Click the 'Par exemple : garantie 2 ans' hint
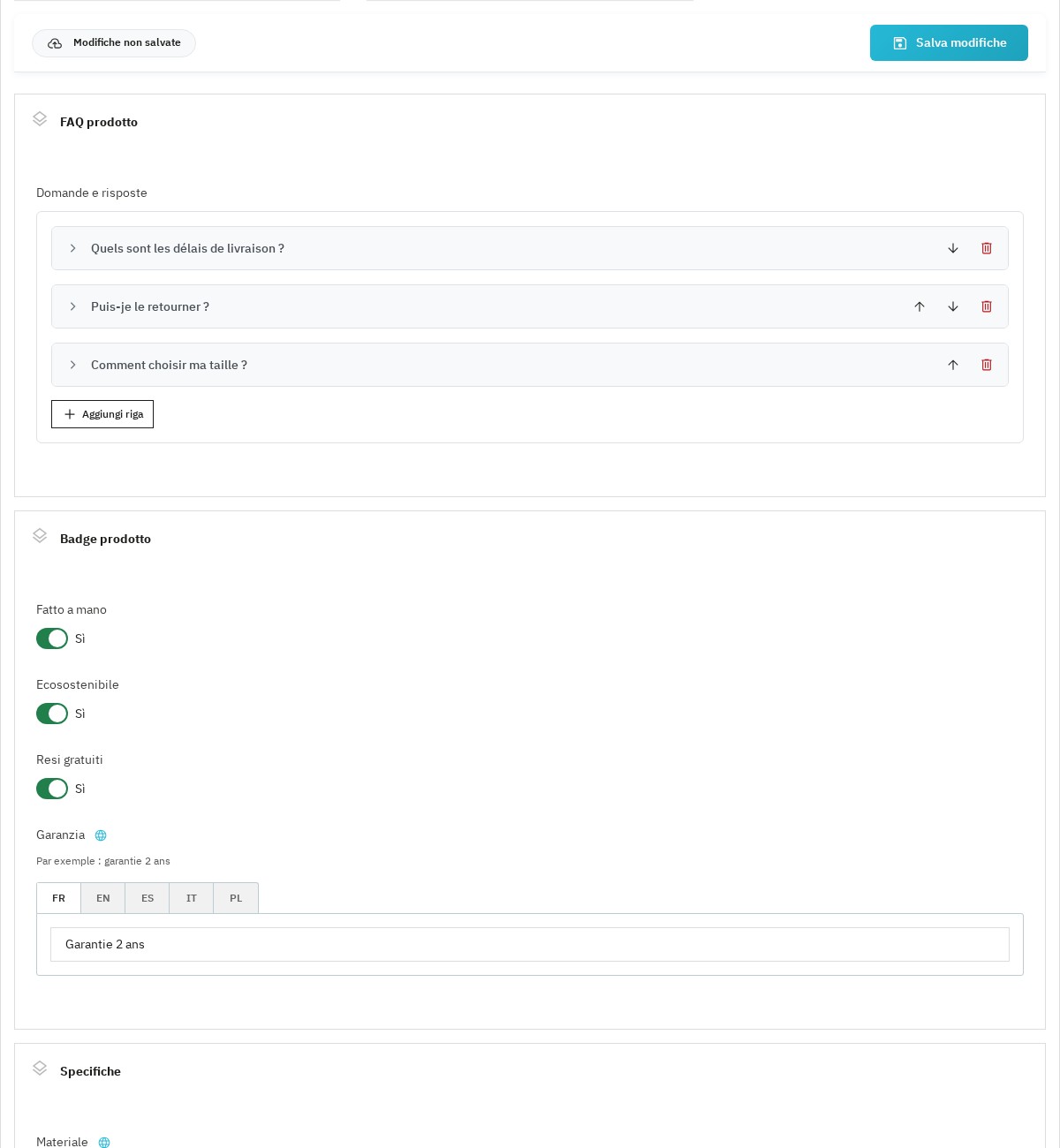The width and height of the screenshot is (1060, 1148). pos(103,861)
